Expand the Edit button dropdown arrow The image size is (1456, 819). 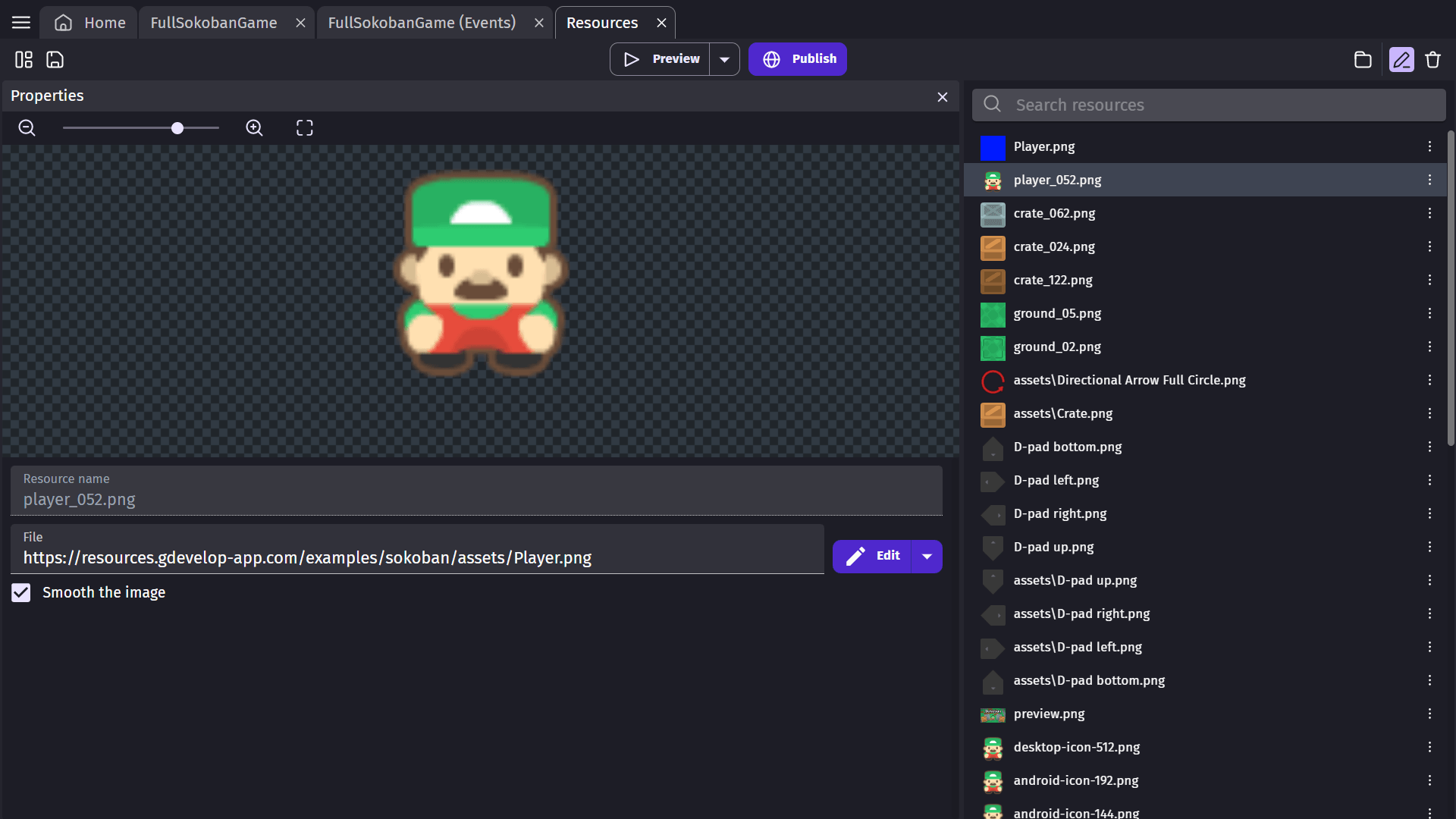point(927,556)
